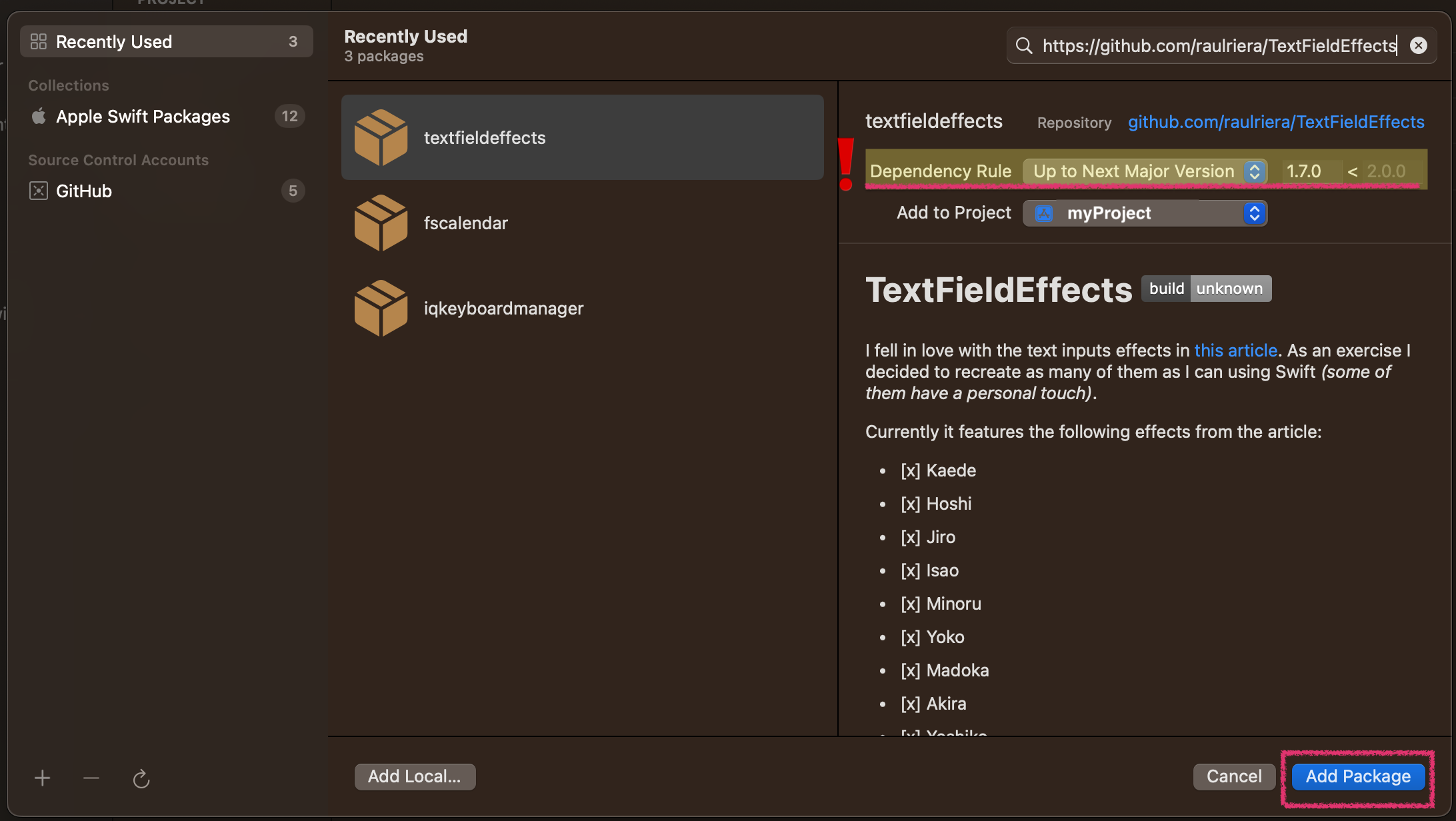1456x821 pixels.
Task: Click fscalendar package box icon
Action: tap(381, 223)
